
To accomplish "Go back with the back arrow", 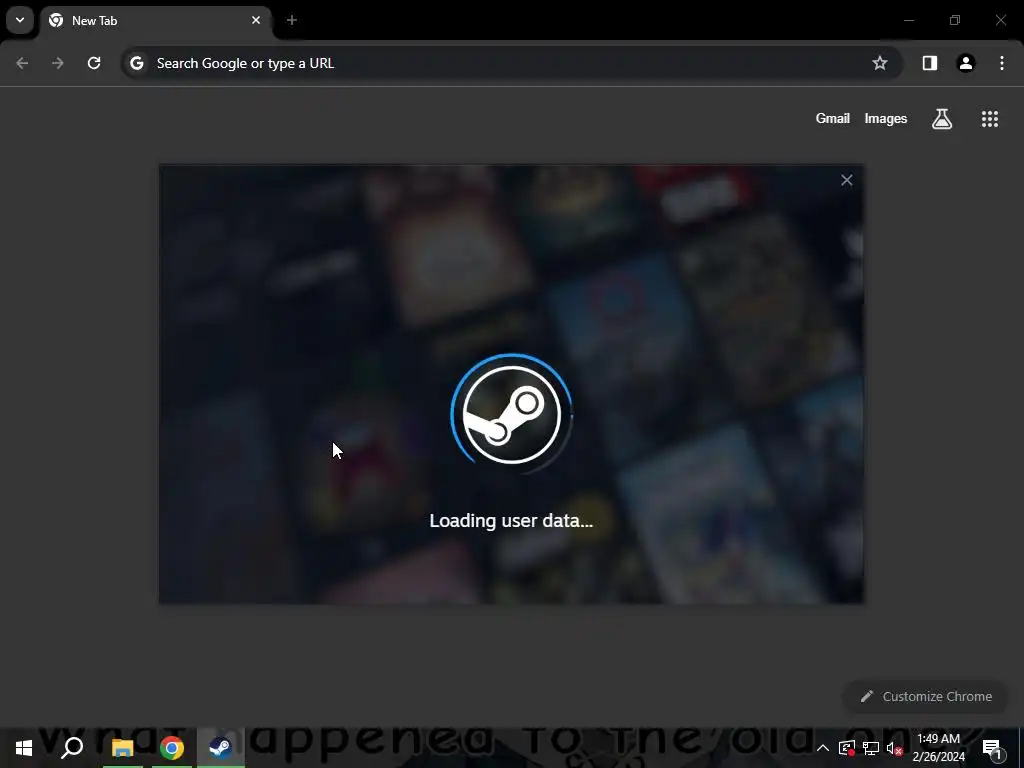I will point(22,63).
